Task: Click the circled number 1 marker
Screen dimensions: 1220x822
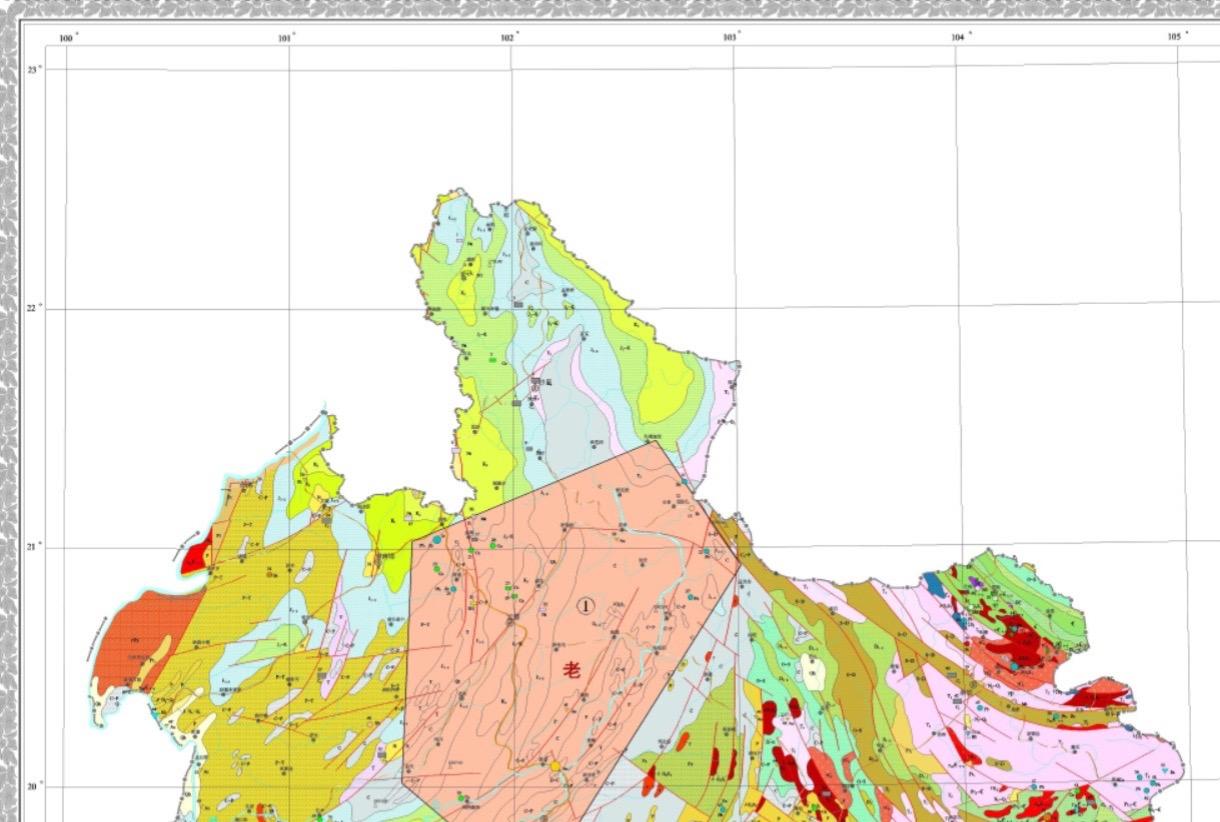Action: (586, 605)
